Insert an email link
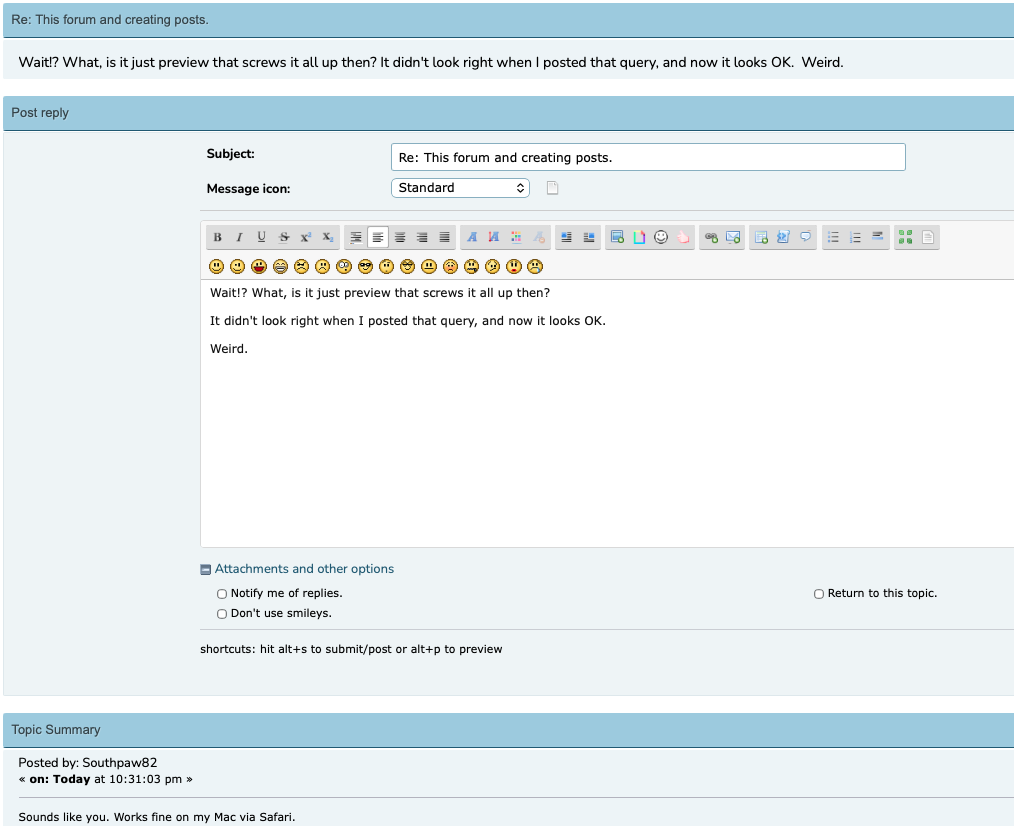The image size is (1014, 826). (733, 237)
